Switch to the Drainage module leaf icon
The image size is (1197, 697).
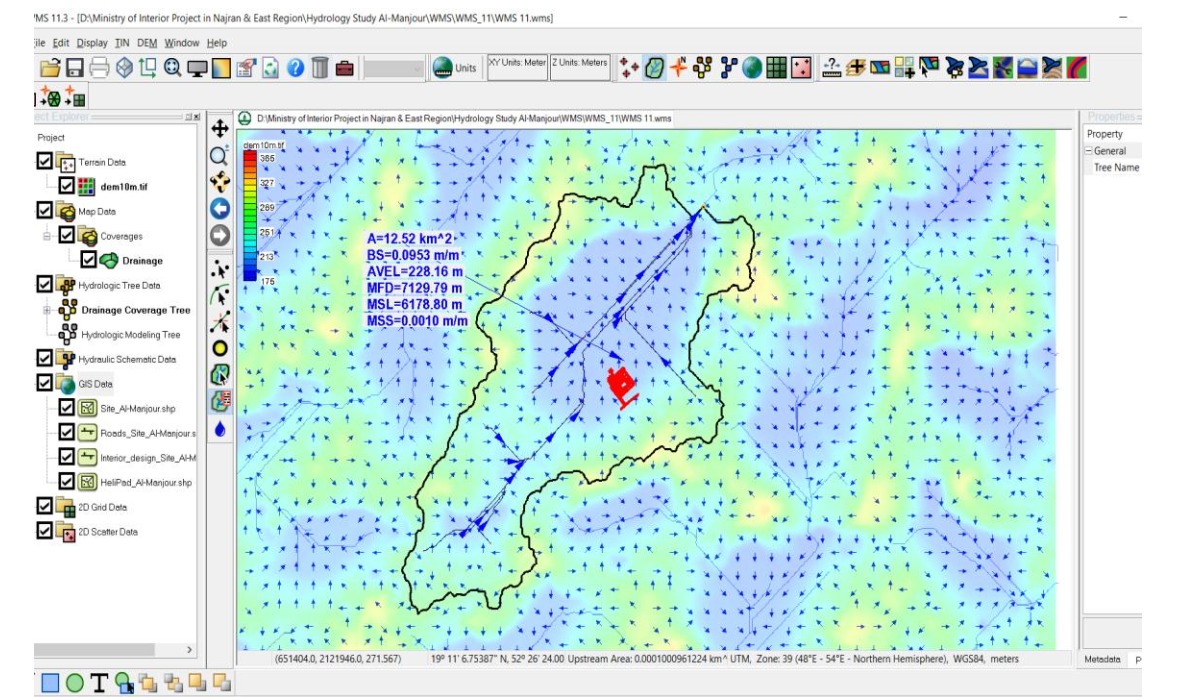654,68
